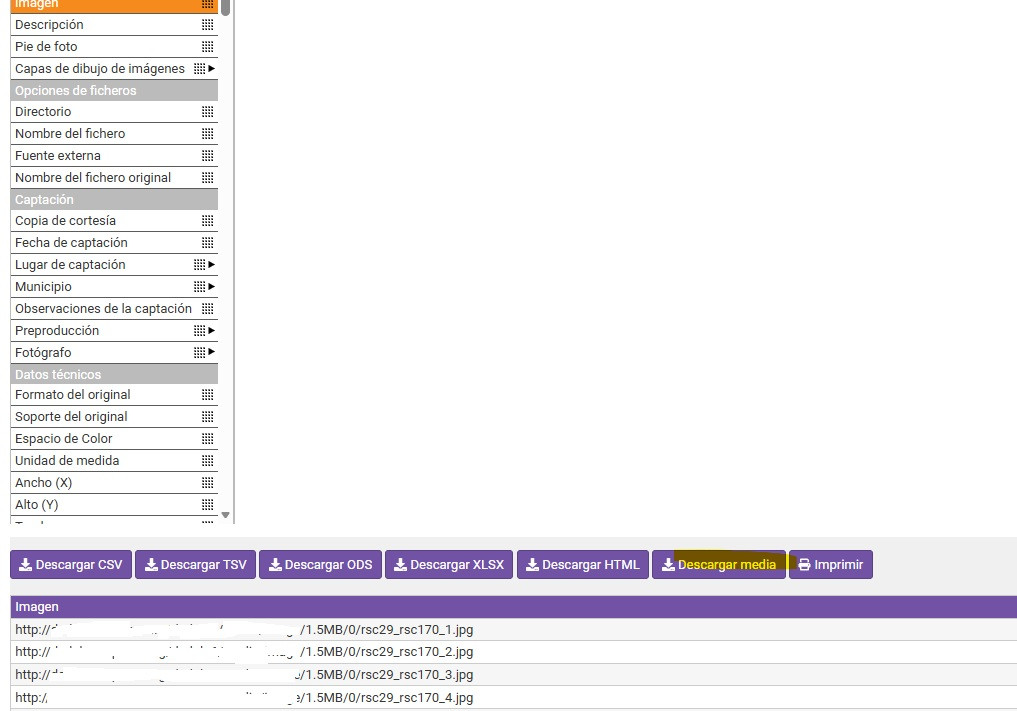Click grid icon in Directorio row
Screen dimensions: 1017x711
point(207,112)
